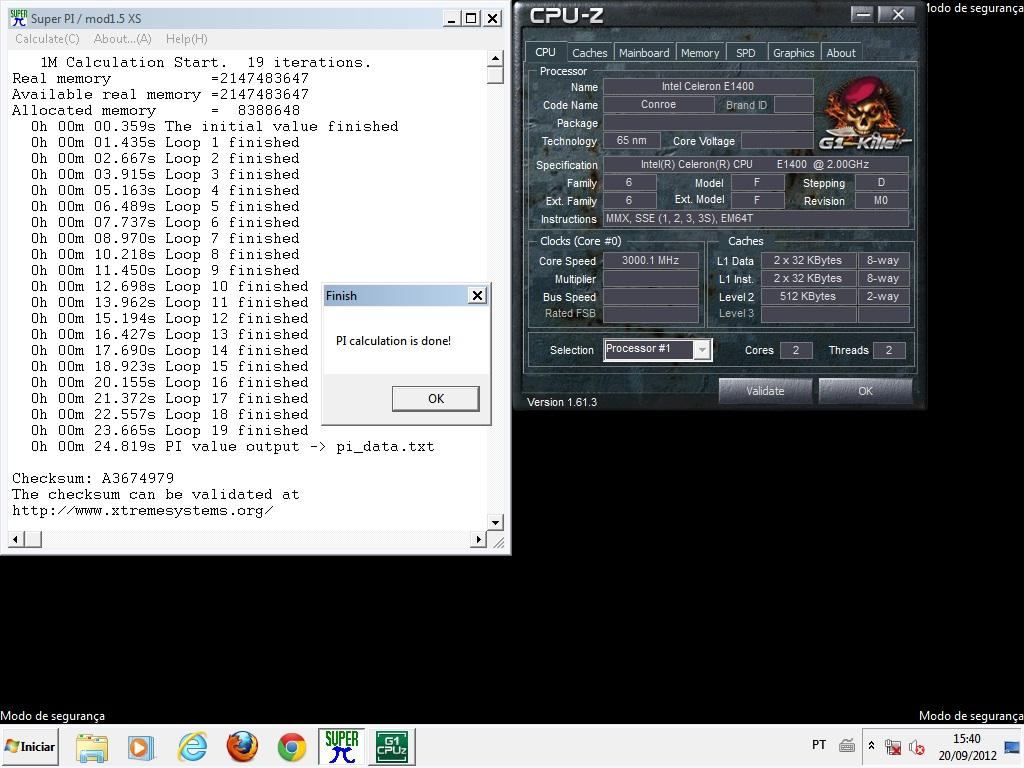Click the Instructions field MMX, SSE
This screenshot has height=768, width=1024.
[756, 219]
